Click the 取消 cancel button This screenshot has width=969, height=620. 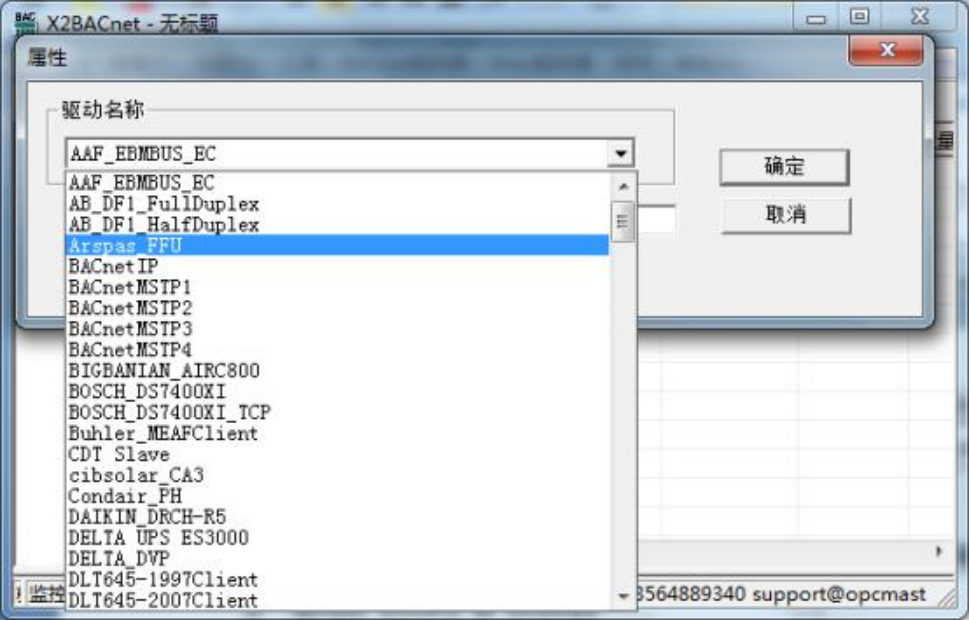[785, 215]
